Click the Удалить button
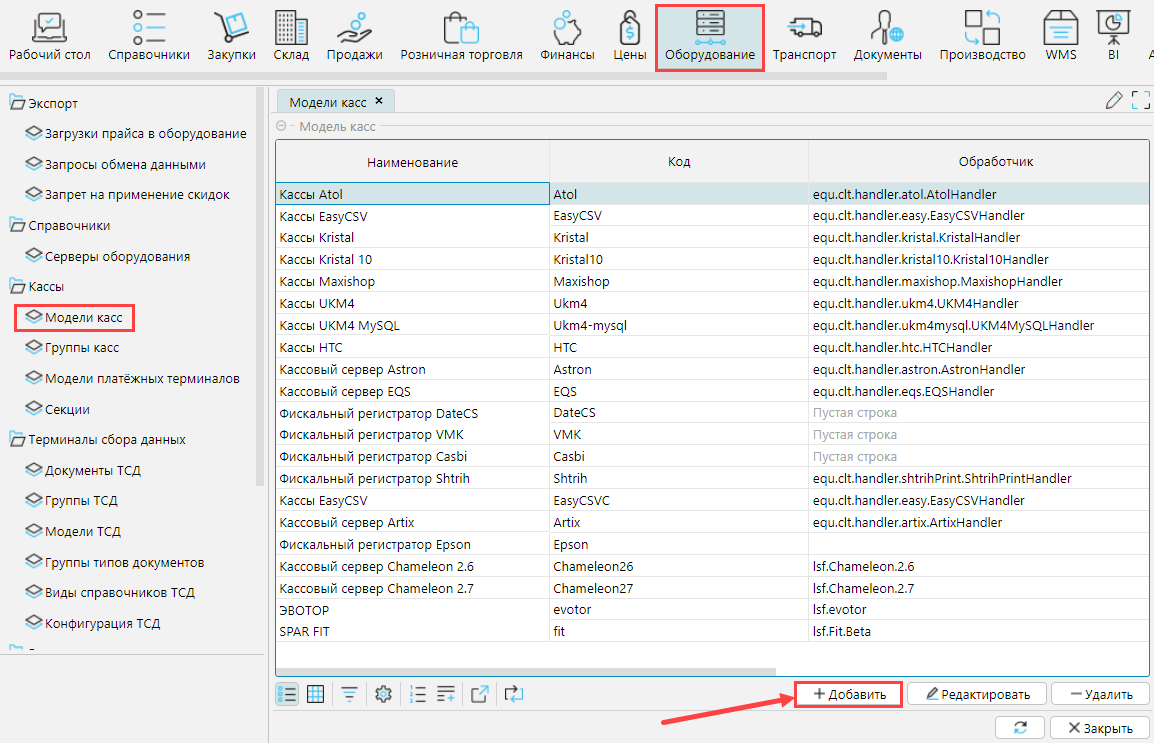Viewport: 1154px width, 743px height. click(1100, 694)
